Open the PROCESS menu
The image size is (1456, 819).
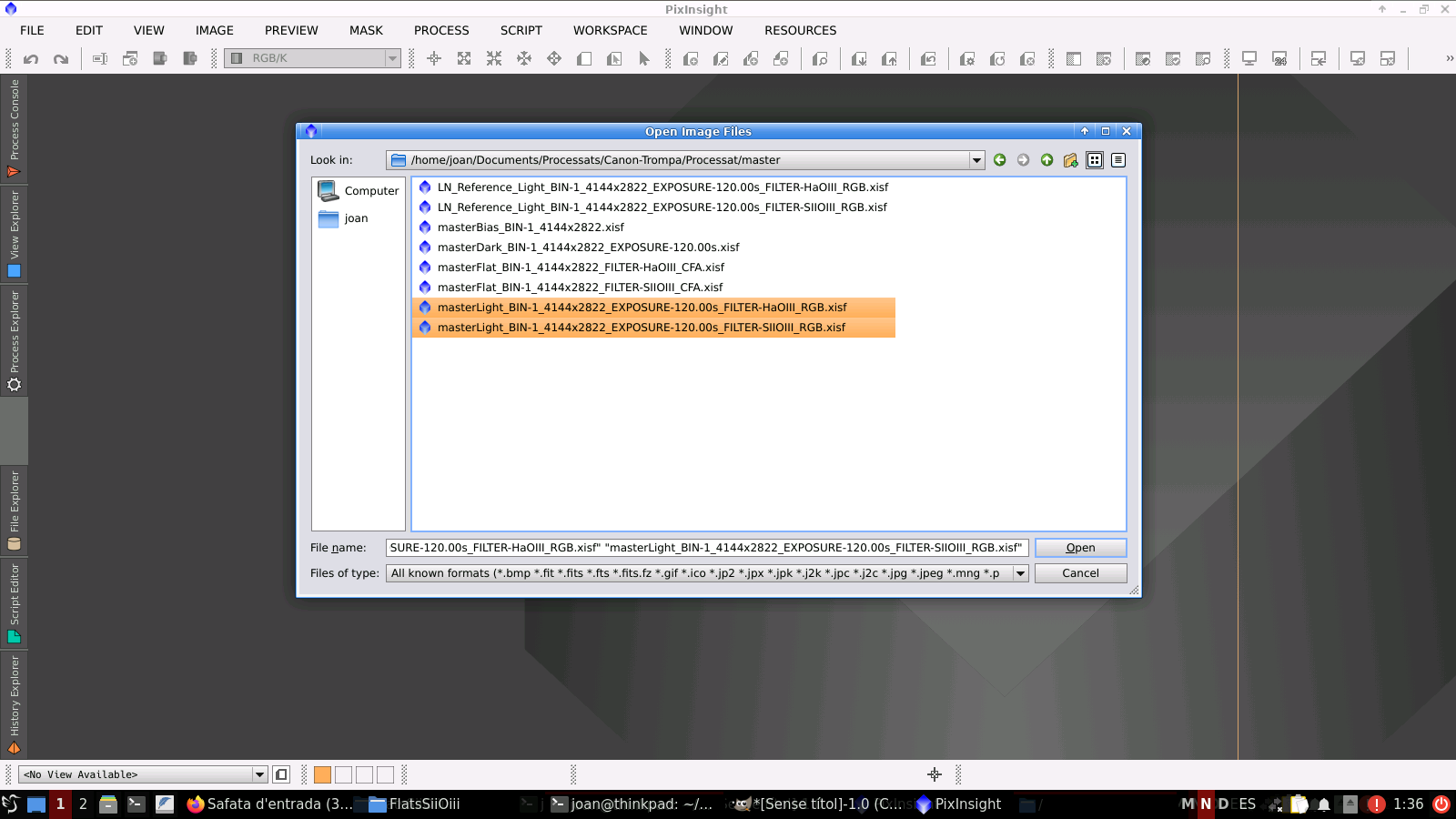point(441,30)
